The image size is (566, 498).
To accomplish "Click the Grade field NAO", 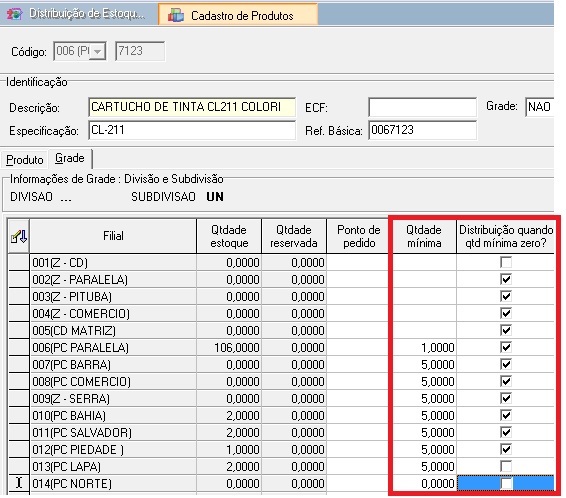I will coord(540,107).
